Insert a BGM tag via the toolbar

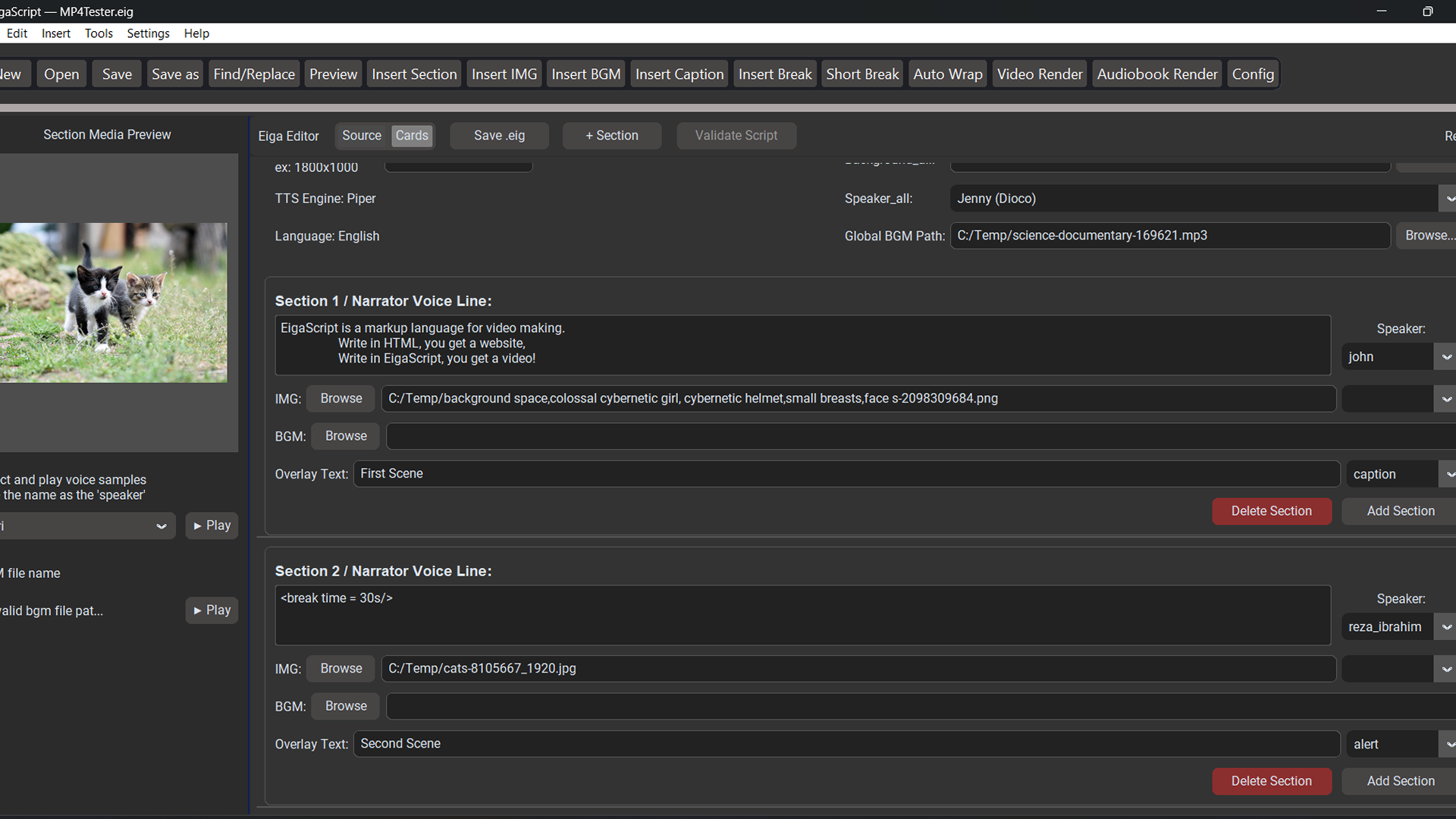pyautogui.click(x=585, y=74)
